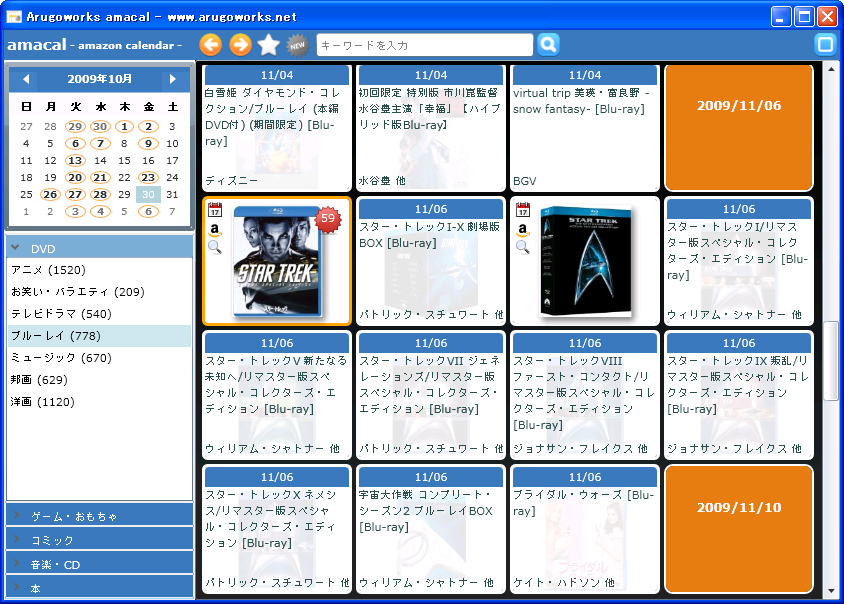
Task: Open 宇宙大作戦 コンプリート・シーズン2 card
Action: (431, 529)
